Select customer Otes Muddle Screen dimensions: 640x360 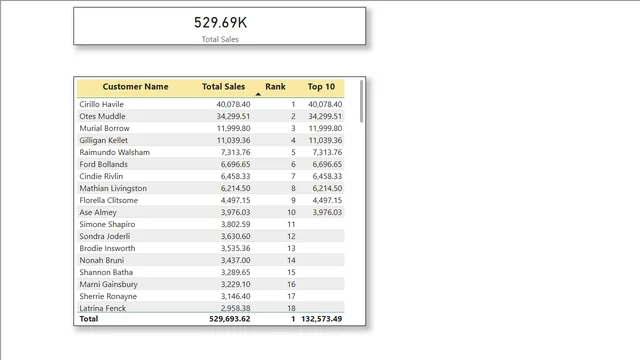102,116
